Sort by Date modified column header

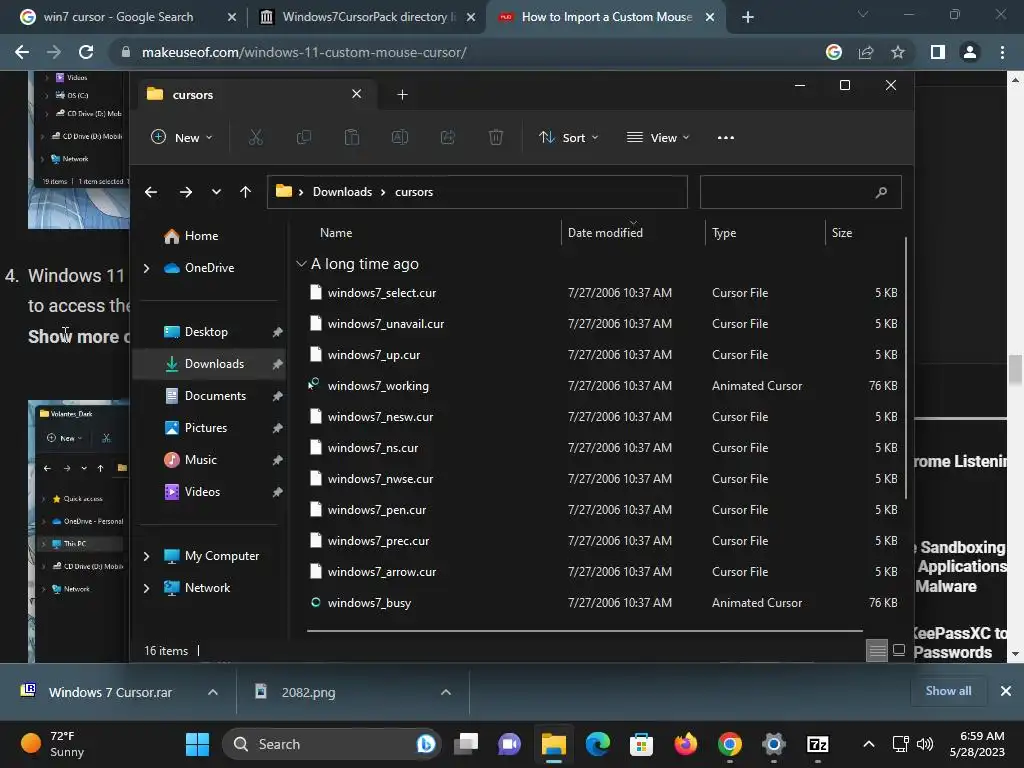point(605,232)
